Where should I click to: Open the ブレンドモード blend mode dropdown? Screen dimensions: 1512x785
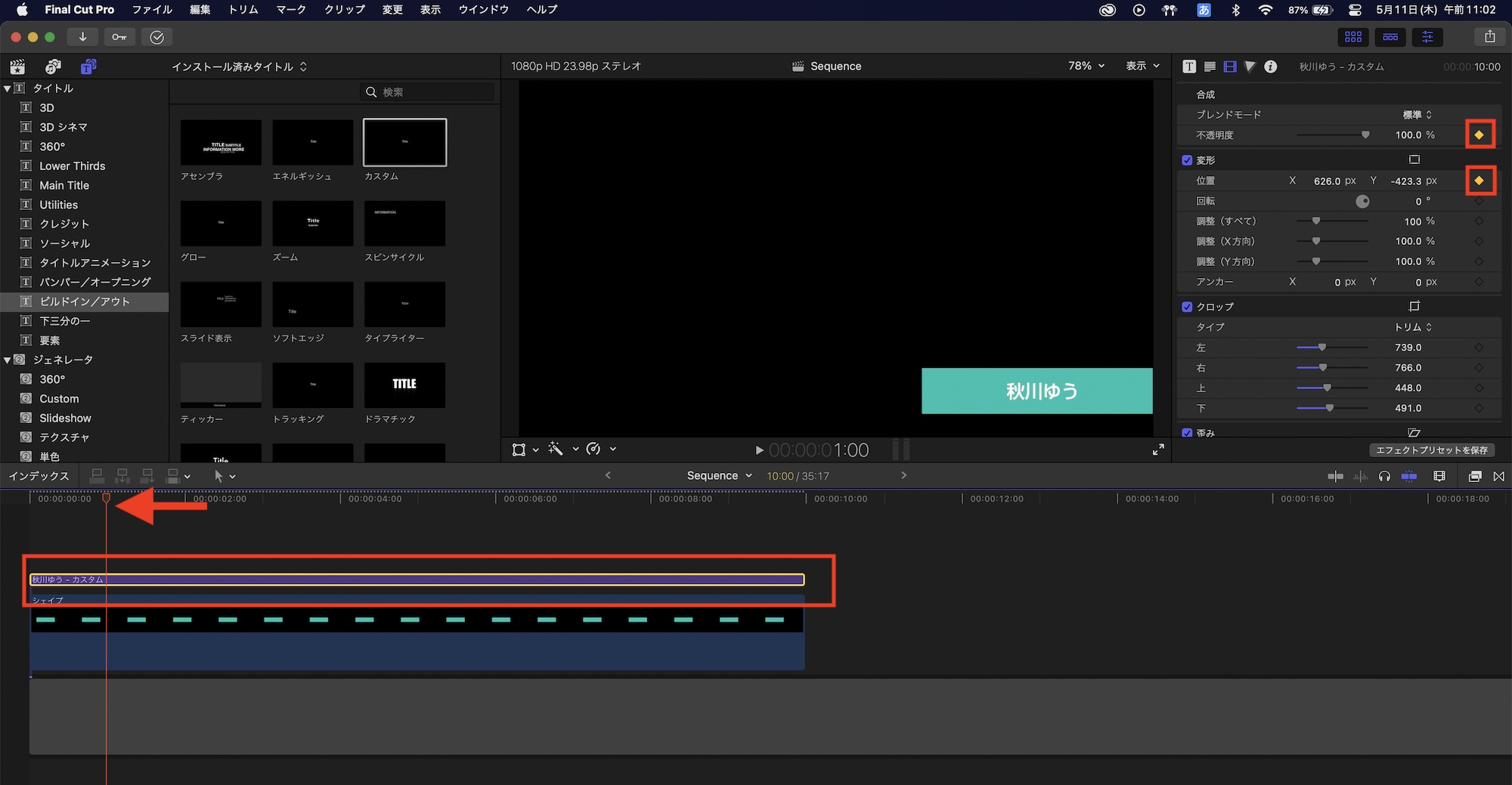(x=1417, y=115)
